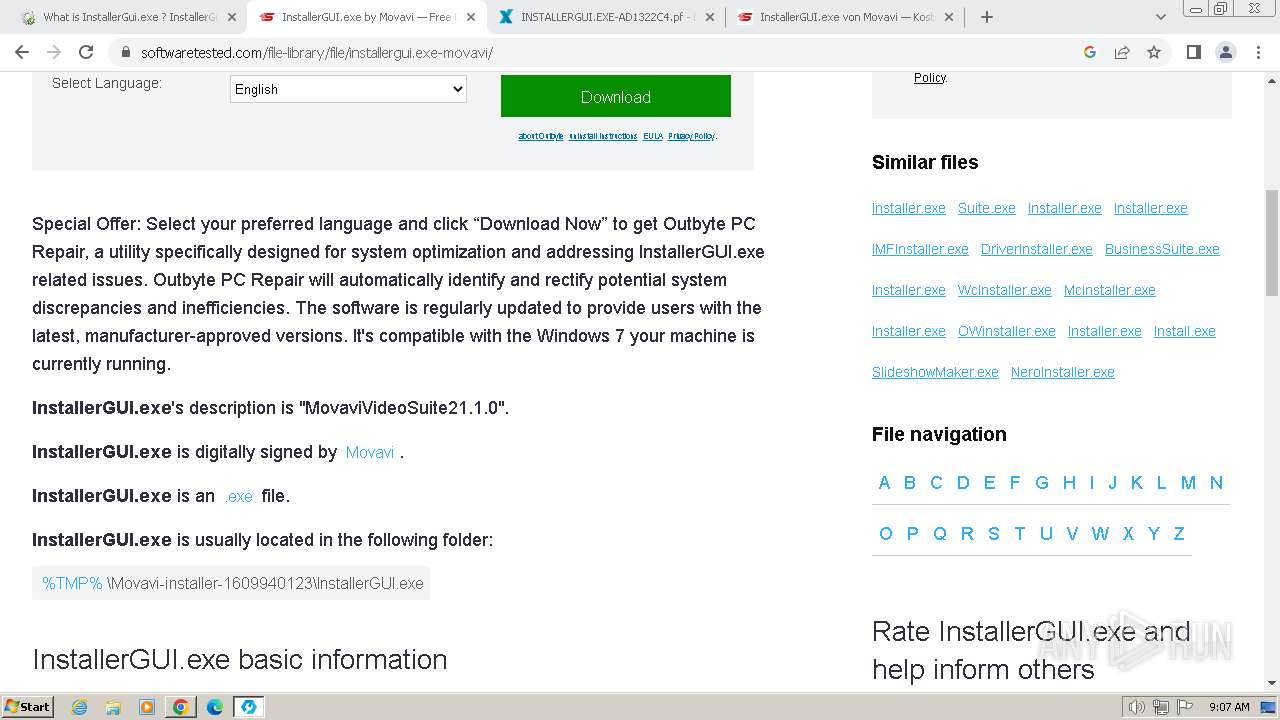
Task: Open Policy link in sidebar box
Action: coord(929,78)
